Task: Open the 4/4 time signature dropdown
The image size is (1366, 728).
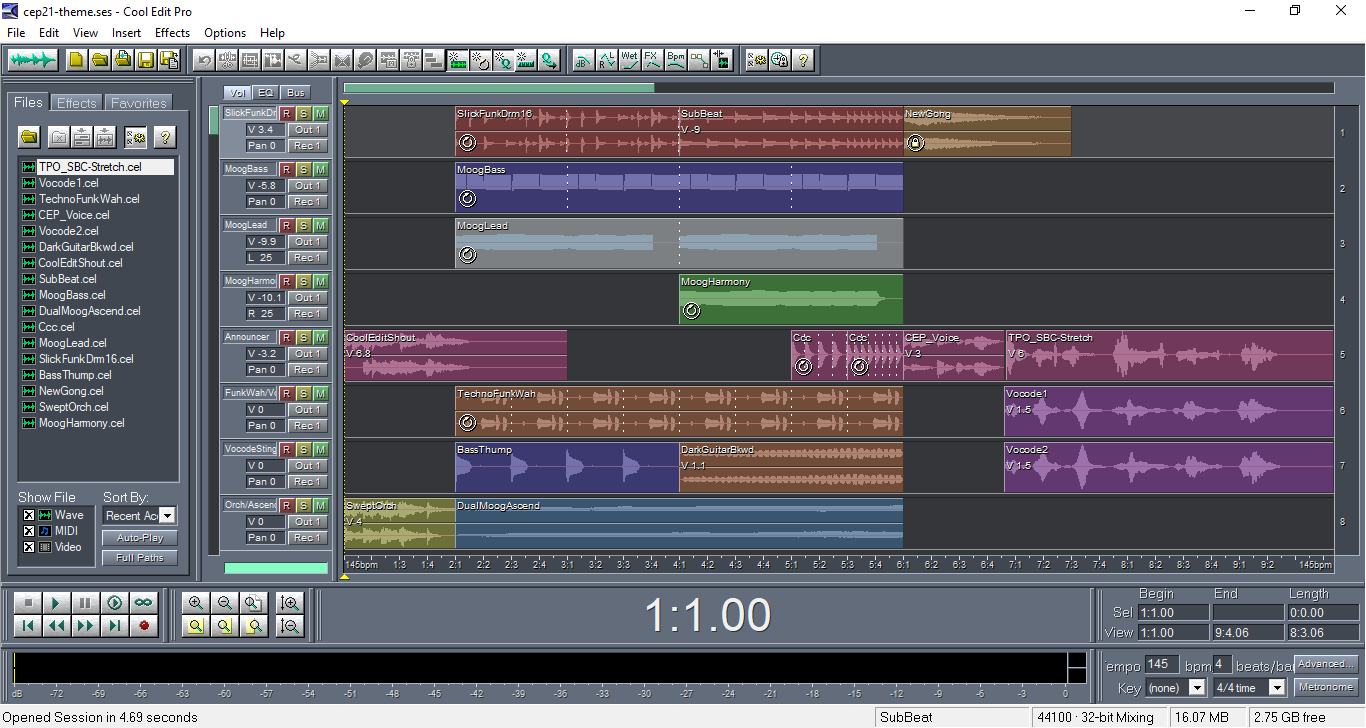Action: pyautogui.click(x=1276, y=688)
